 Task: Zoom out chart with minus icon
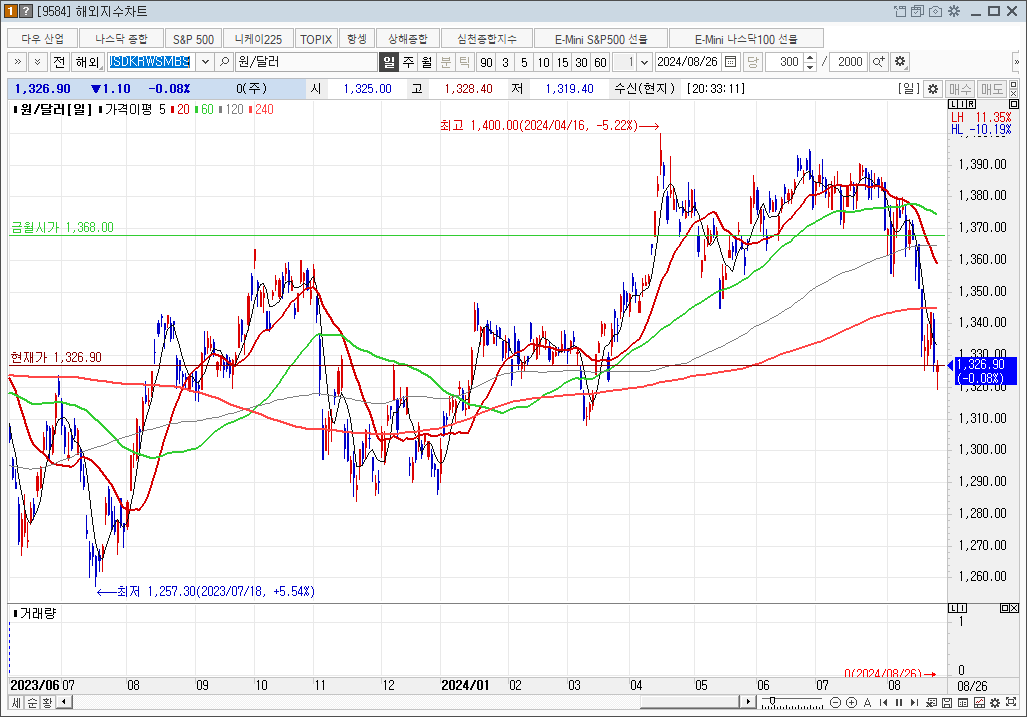[834, 702]
